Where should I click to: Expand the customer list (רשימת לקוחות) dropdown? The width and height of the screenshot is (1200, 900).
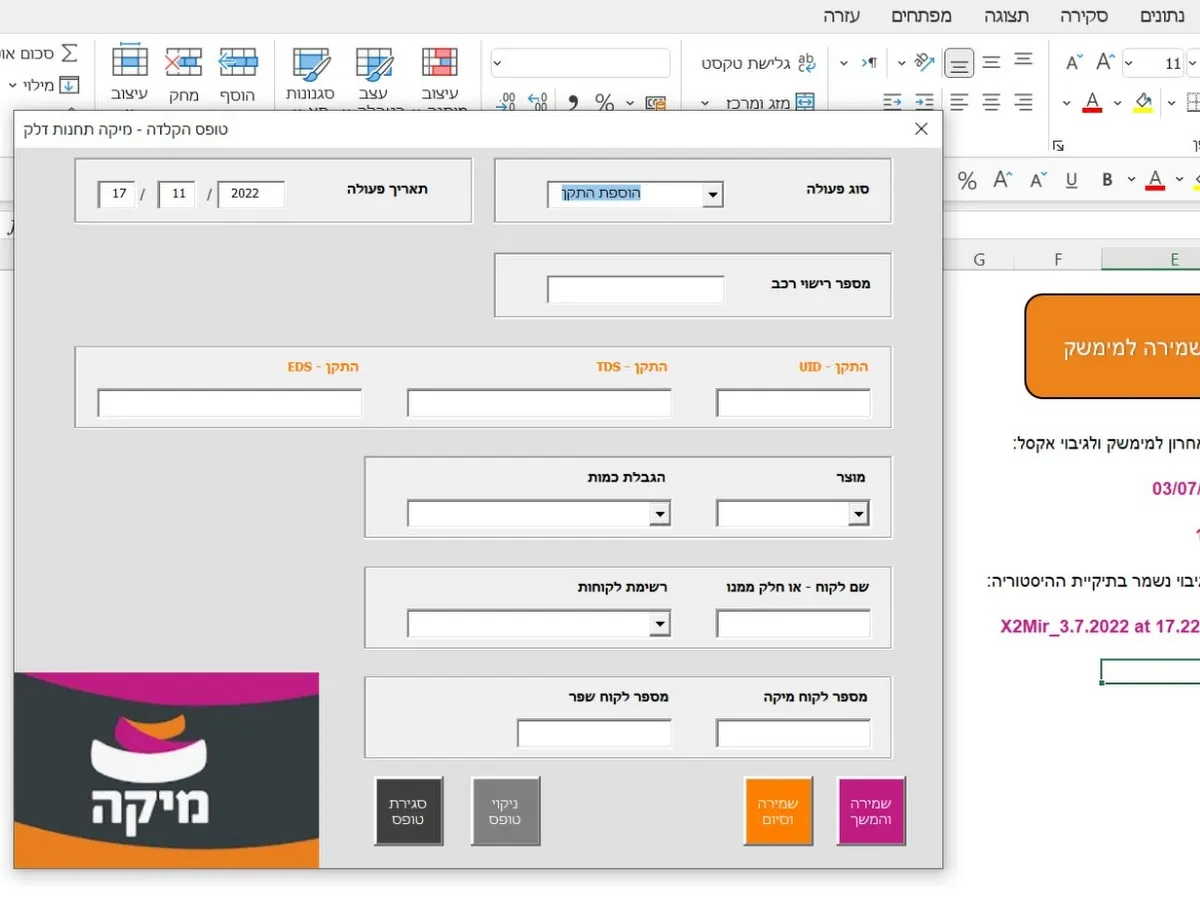pyautogui.click(x=659, y=624)
